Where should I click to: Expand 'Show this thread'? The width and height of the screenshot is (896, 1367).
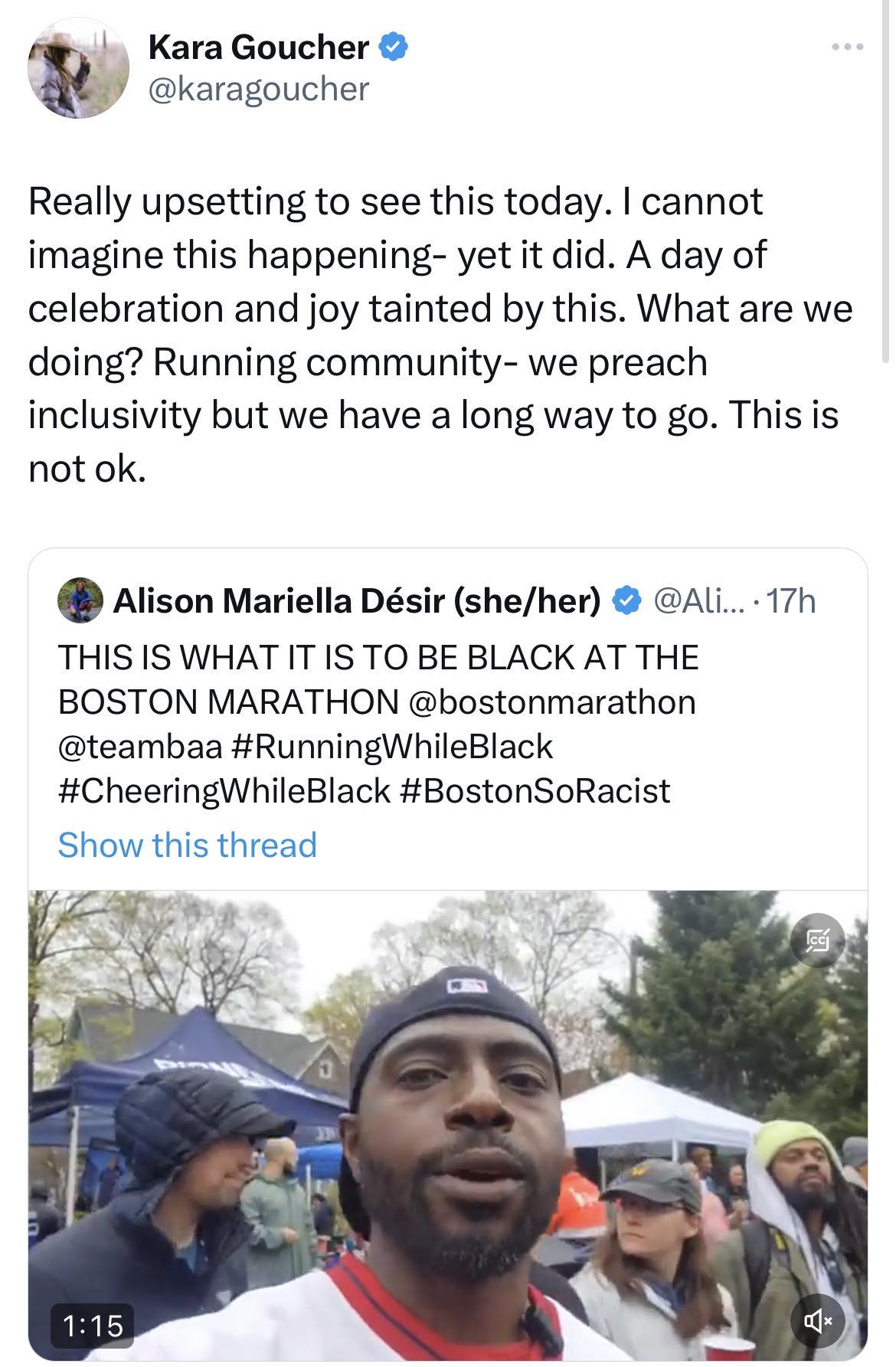click(187, 845)
